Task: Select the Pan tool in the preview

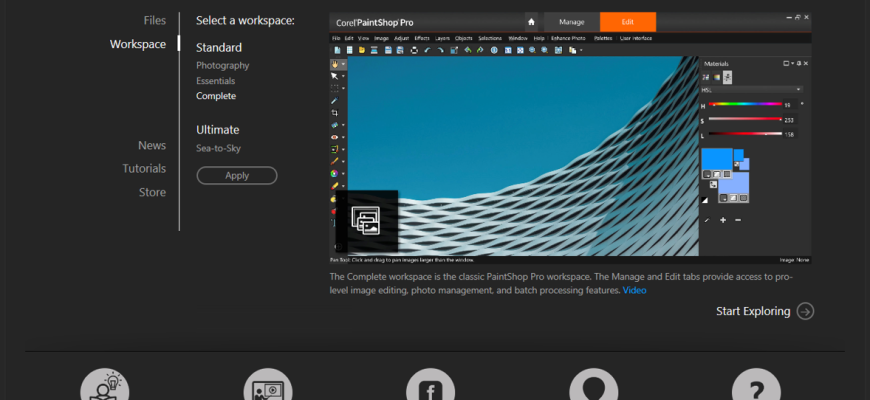Action: point(335,64)
